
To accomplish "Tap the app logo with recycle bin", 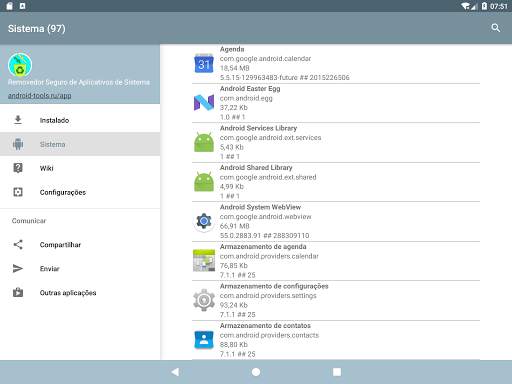I will (20, 65).
